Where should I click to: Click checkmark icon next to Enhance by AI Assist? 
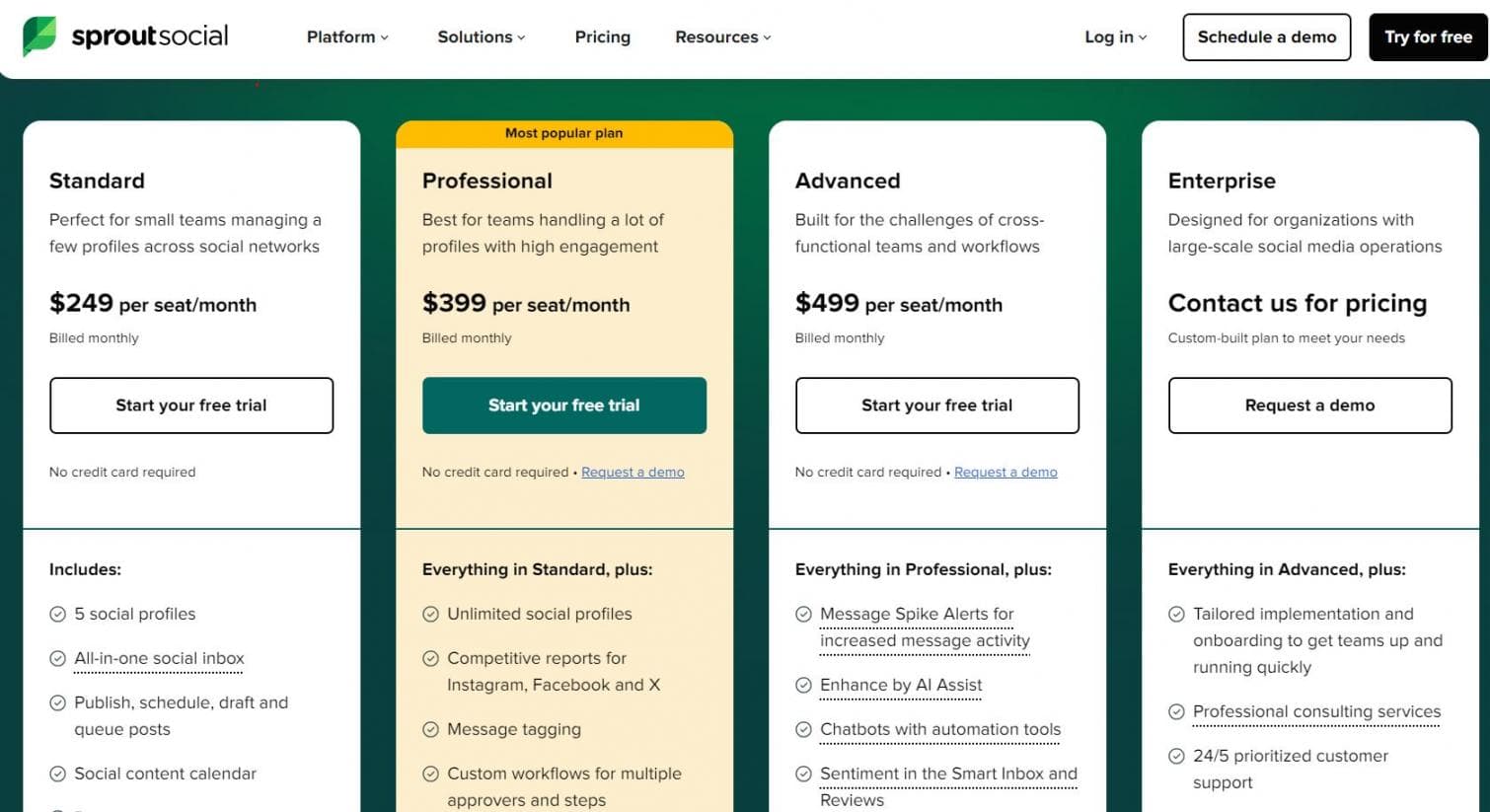click(x=804, y=686)
